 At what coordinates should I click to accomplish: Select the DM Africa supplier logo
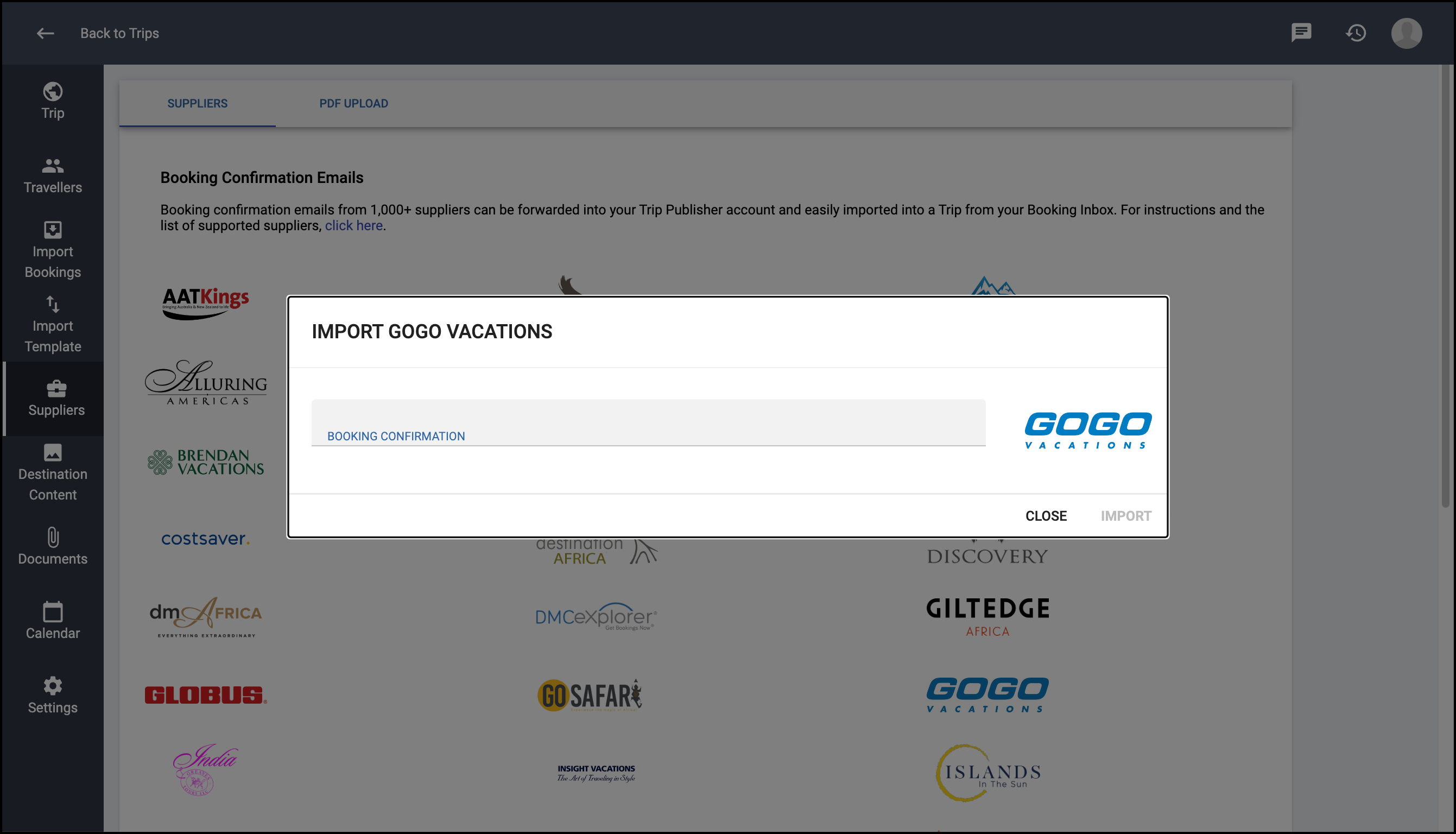pyautogui.click(x=206, y=617)
